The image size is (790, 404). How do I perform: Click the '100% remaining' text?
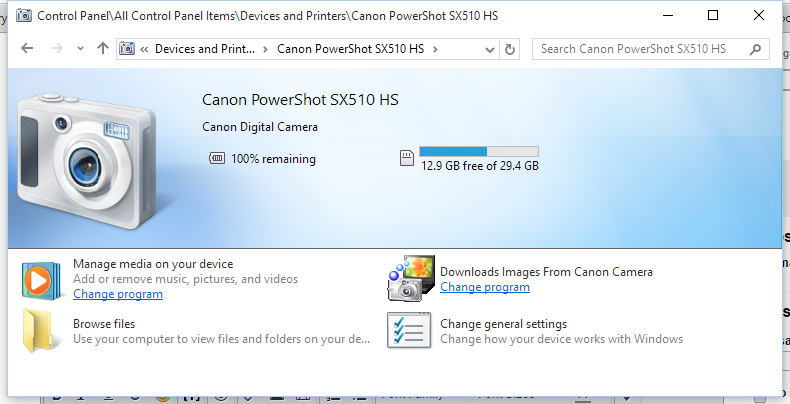tap(273, 159)
